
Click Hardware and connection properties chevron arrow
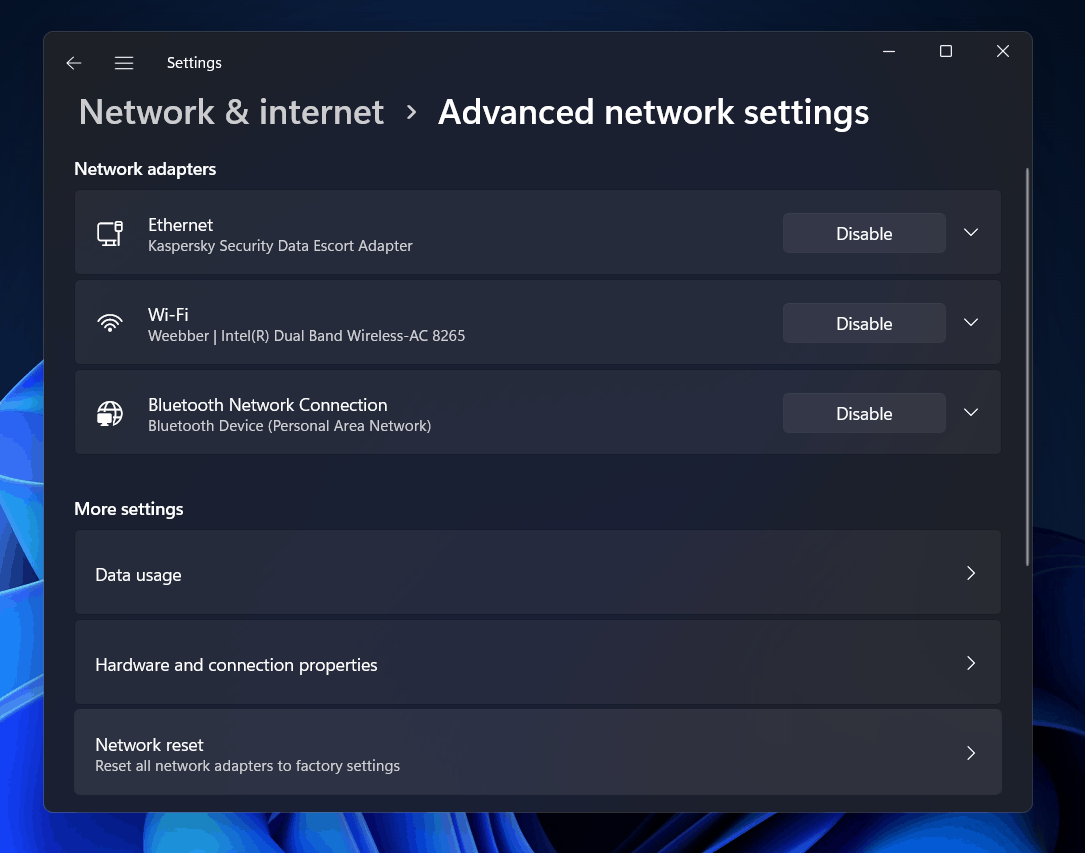coord(971,663)
